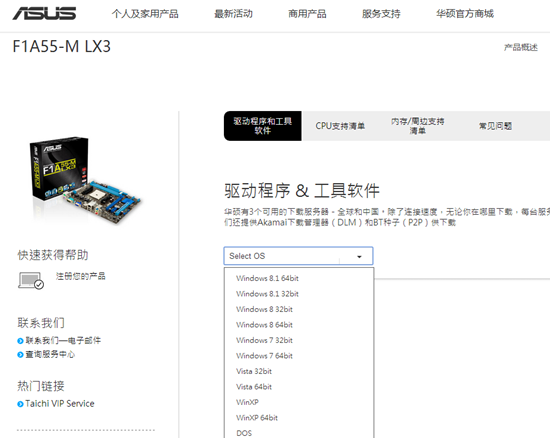Switch to 常见问题 tab
The image size is (550, 438).
(495, 126)
